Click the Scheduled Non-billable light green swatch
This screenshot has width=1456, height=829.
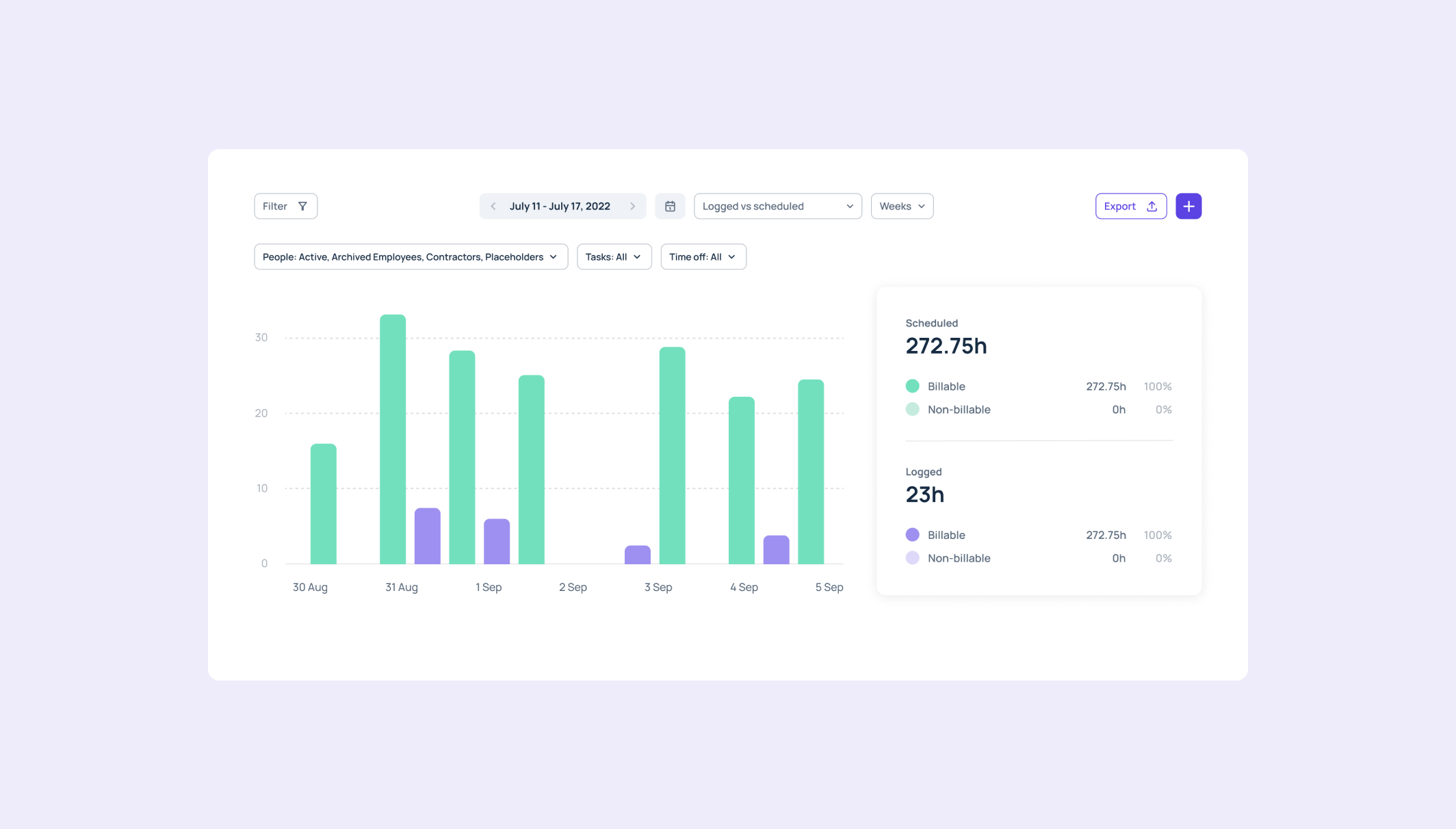[x=912, y=409]
